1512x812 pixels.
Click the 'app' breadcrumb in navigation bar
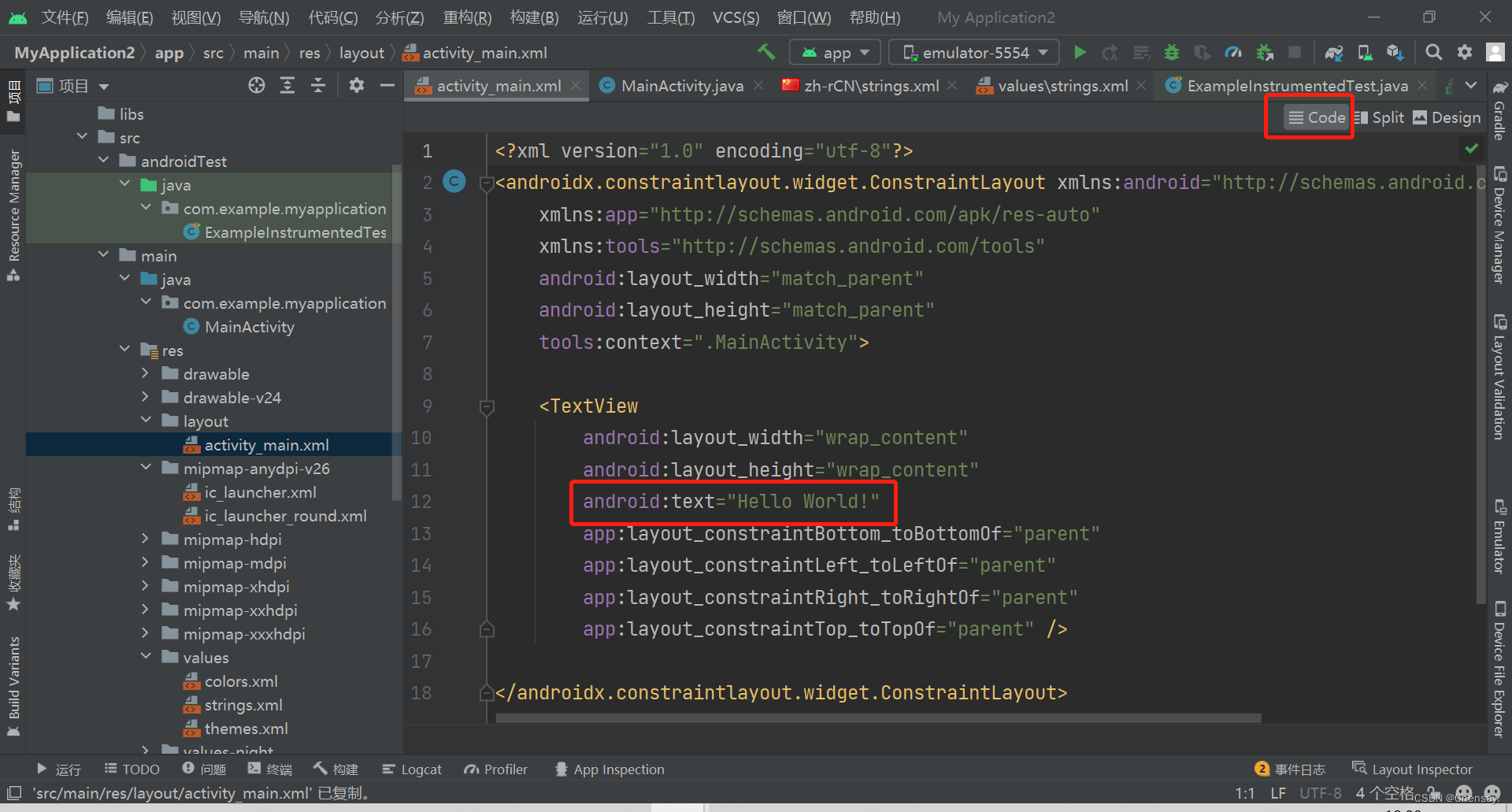(x=169, y=53)
